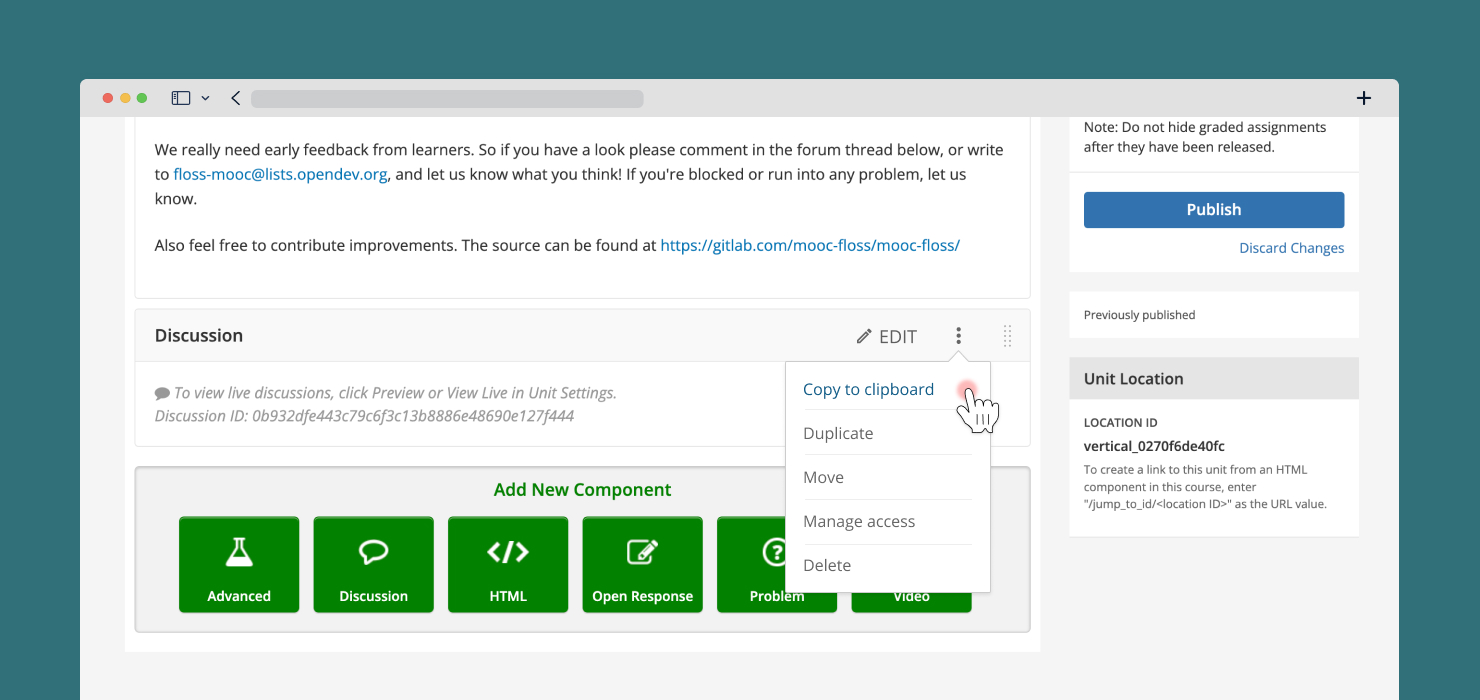The image size is (1480, 700).
Task: Add a Discussion component
Action: tap(373, 565)
